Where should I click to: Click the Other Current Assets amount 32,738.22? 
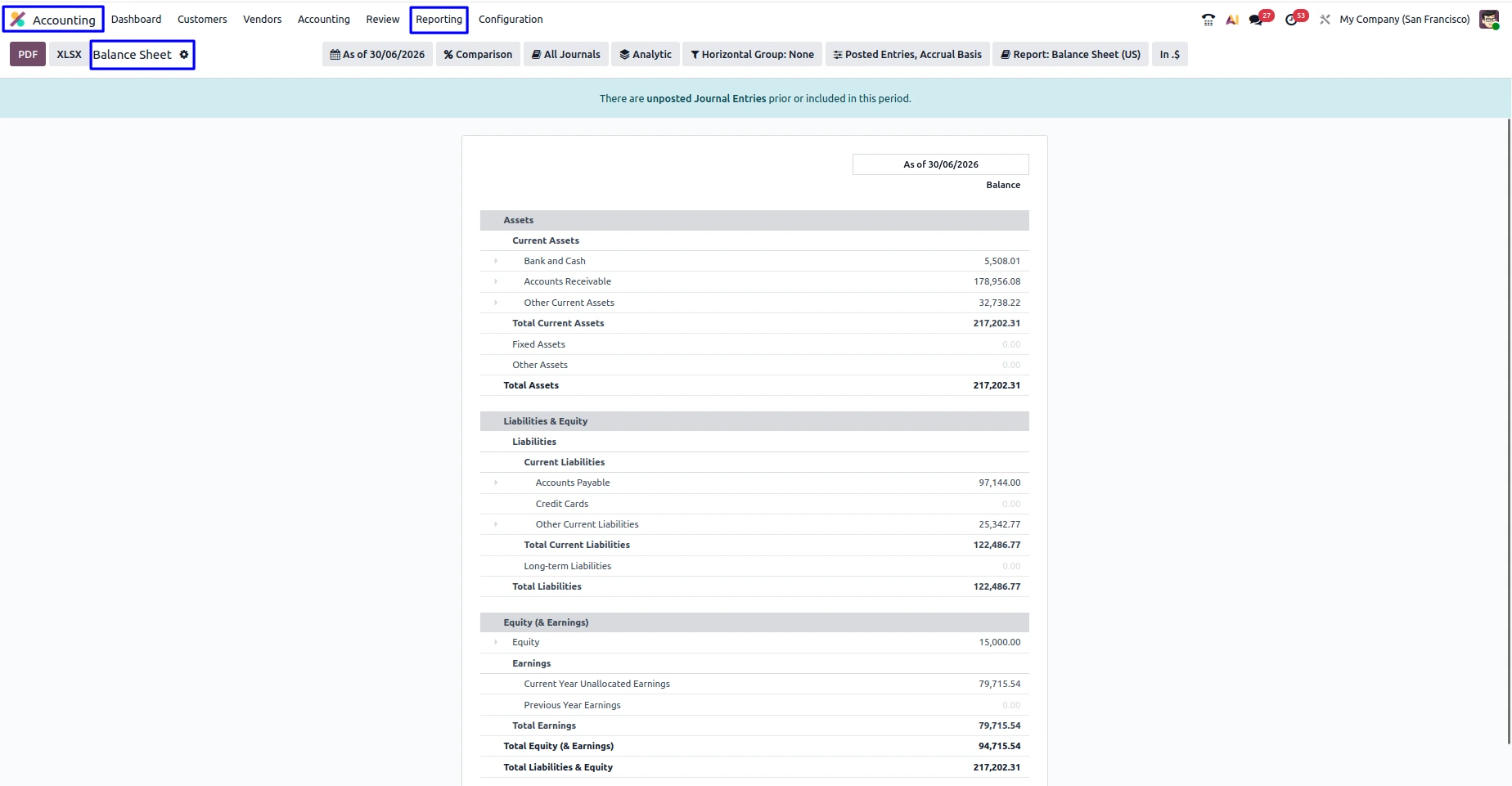(999, 303)
